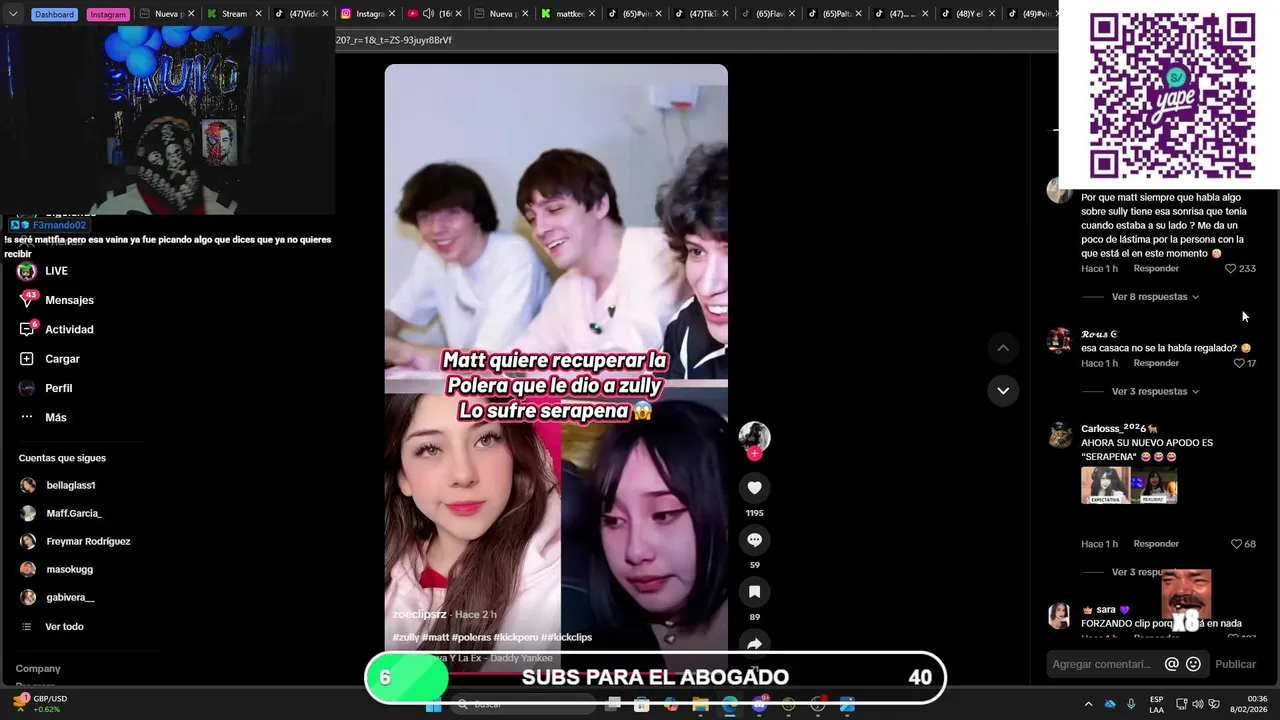This screenshot has height=720, width=1280.
Task: Like the video with the heart icon
Action: [x=754, y=488]
